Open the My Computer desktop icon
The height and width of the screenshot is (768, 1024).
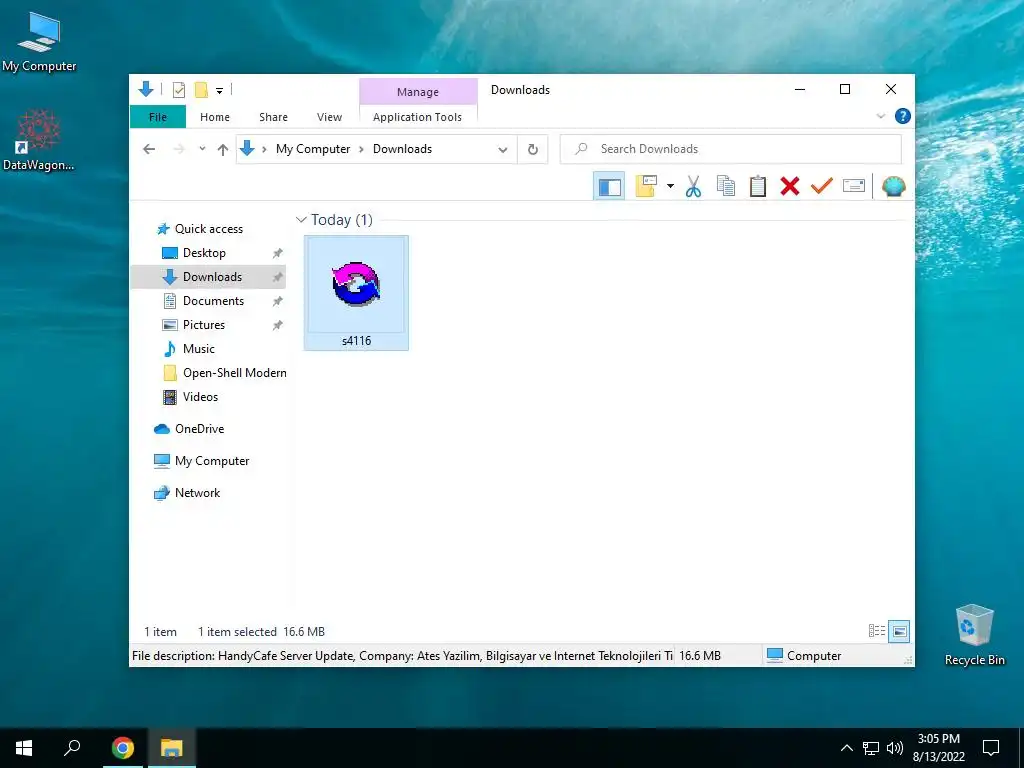[39, 41]
